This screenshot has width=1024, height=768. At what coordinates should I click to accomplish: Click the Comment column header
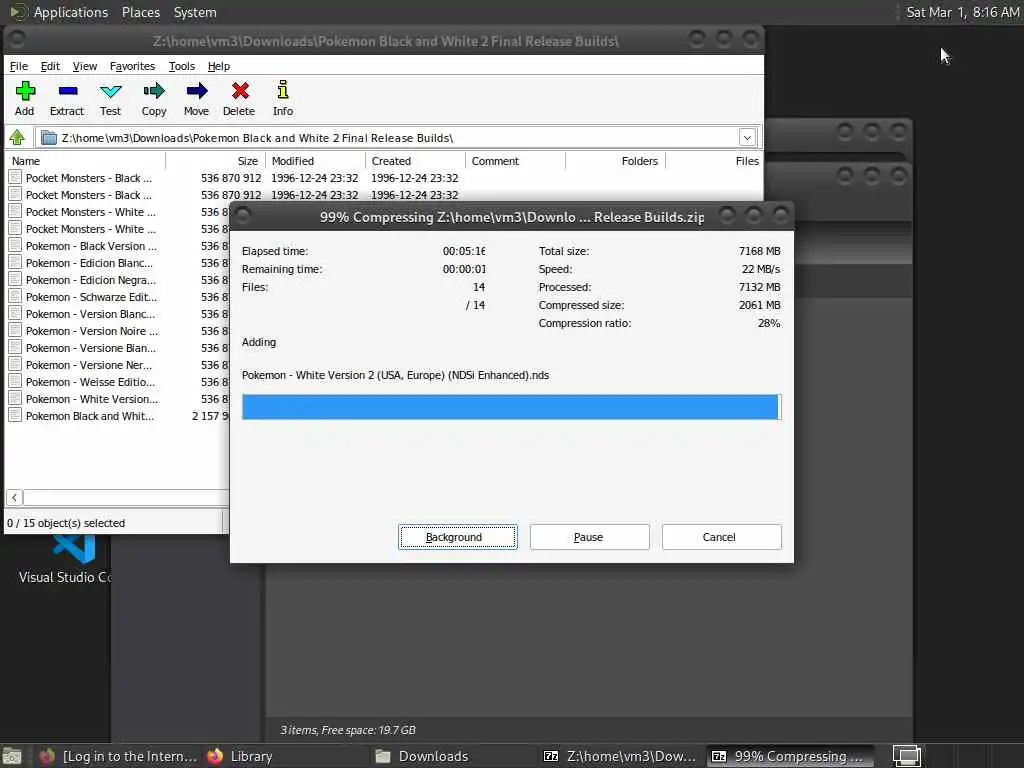[x=515, y=161]
